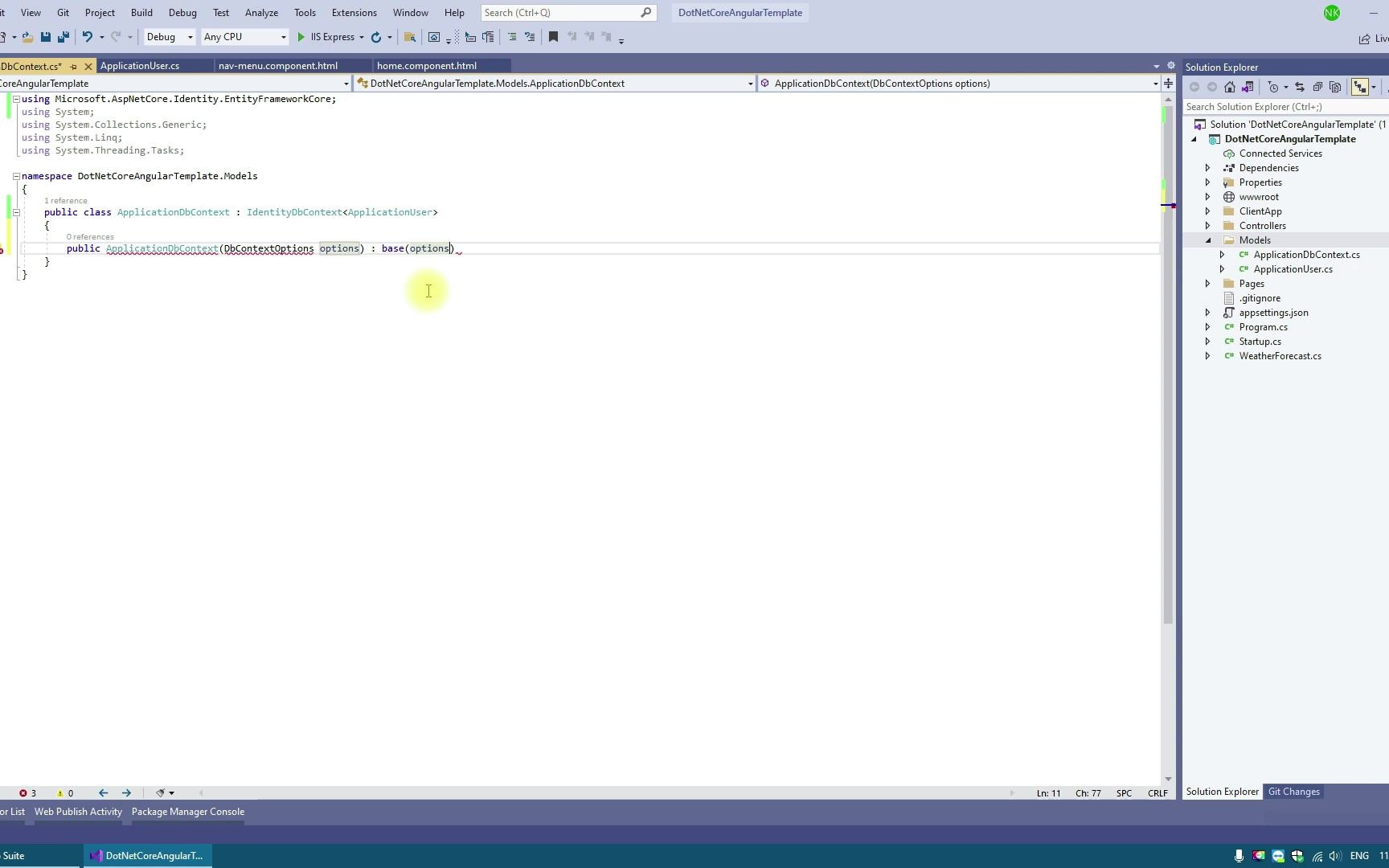
Task: Open the Debug menu
Action: click(x=182, y=13)
